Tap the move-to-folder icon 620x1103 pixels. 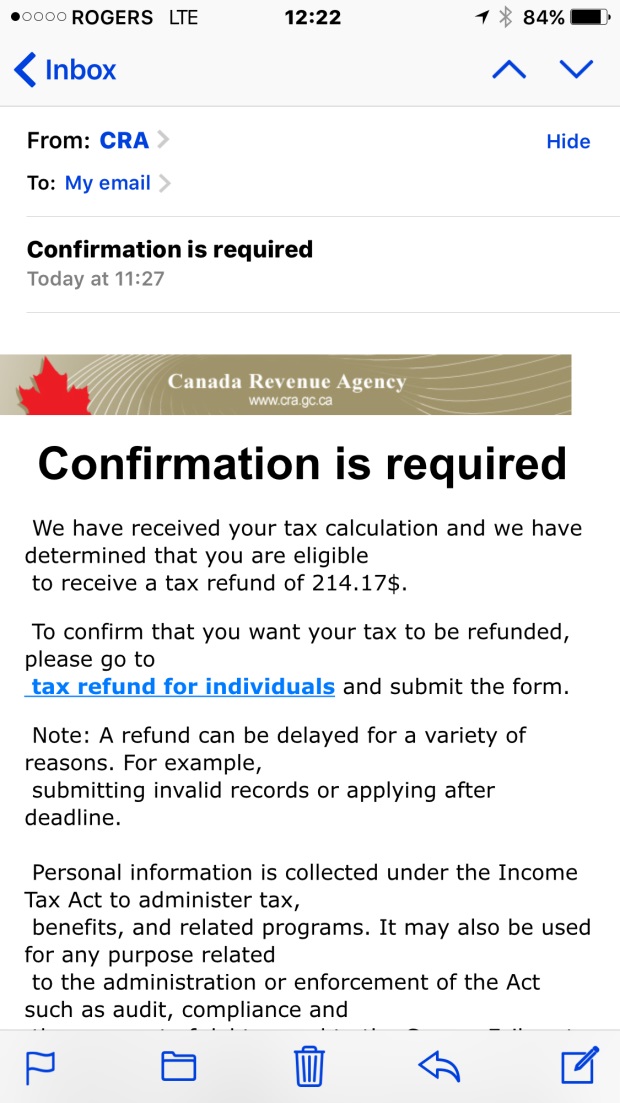pos(178,1066)
